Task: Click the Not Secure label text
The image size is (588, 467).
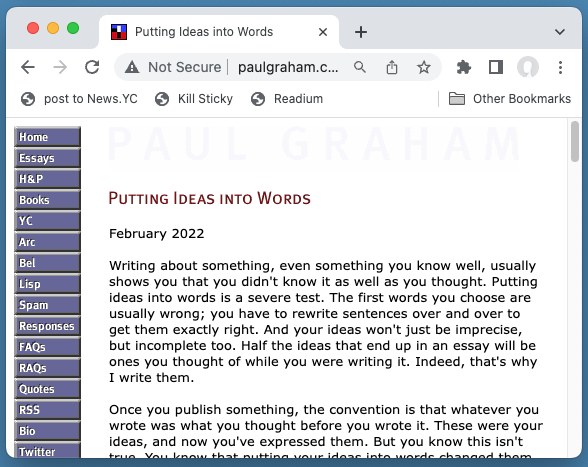Action: (x=184, y=68)
